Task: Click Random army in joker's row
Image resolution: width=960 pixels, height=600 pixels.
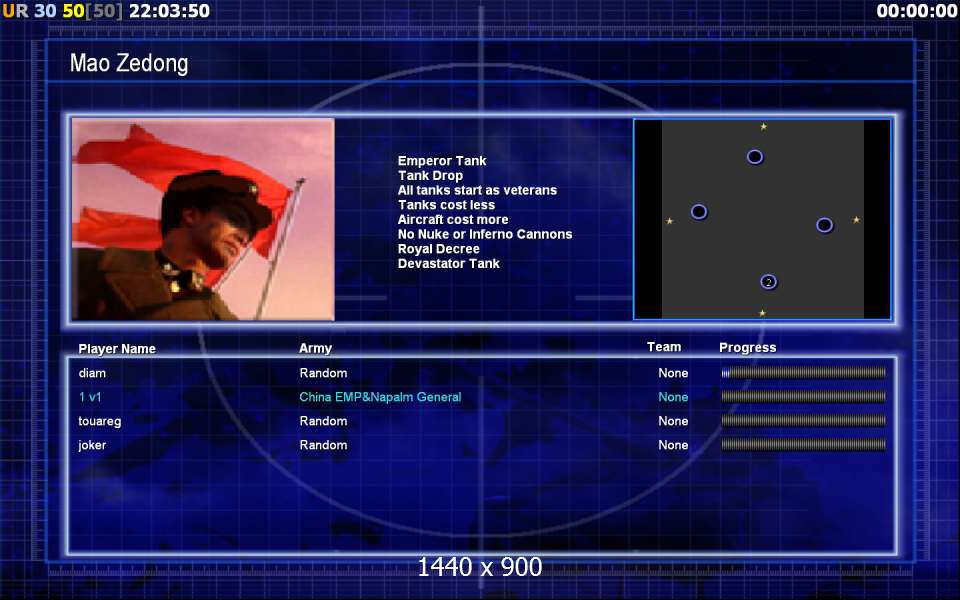Action: coord(323,445)
